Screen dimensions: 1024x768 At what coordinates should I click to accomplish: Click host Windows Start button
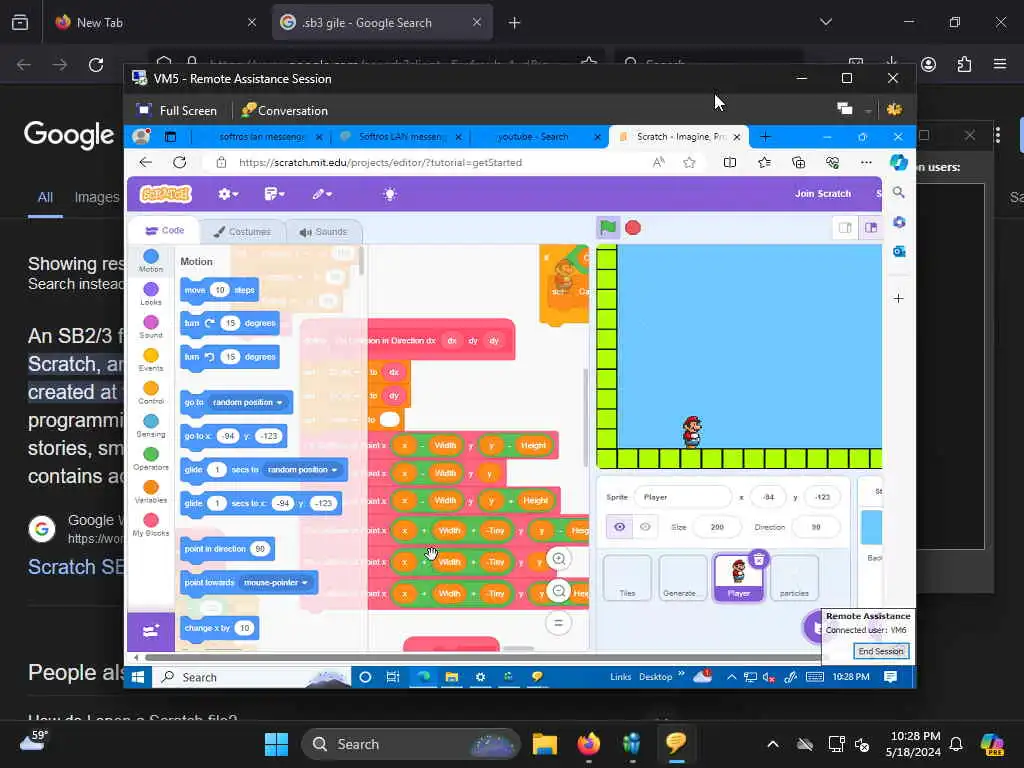click(276, 744)
